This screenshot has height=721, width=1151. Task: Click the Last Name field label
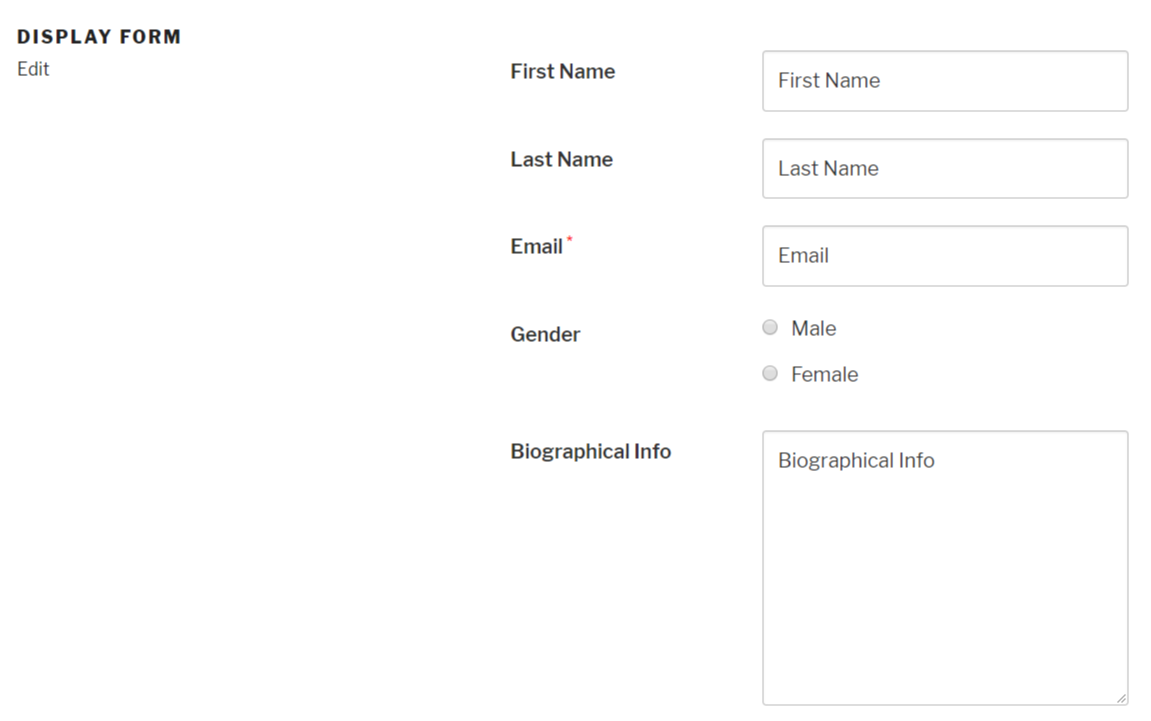tap(561, 159)
